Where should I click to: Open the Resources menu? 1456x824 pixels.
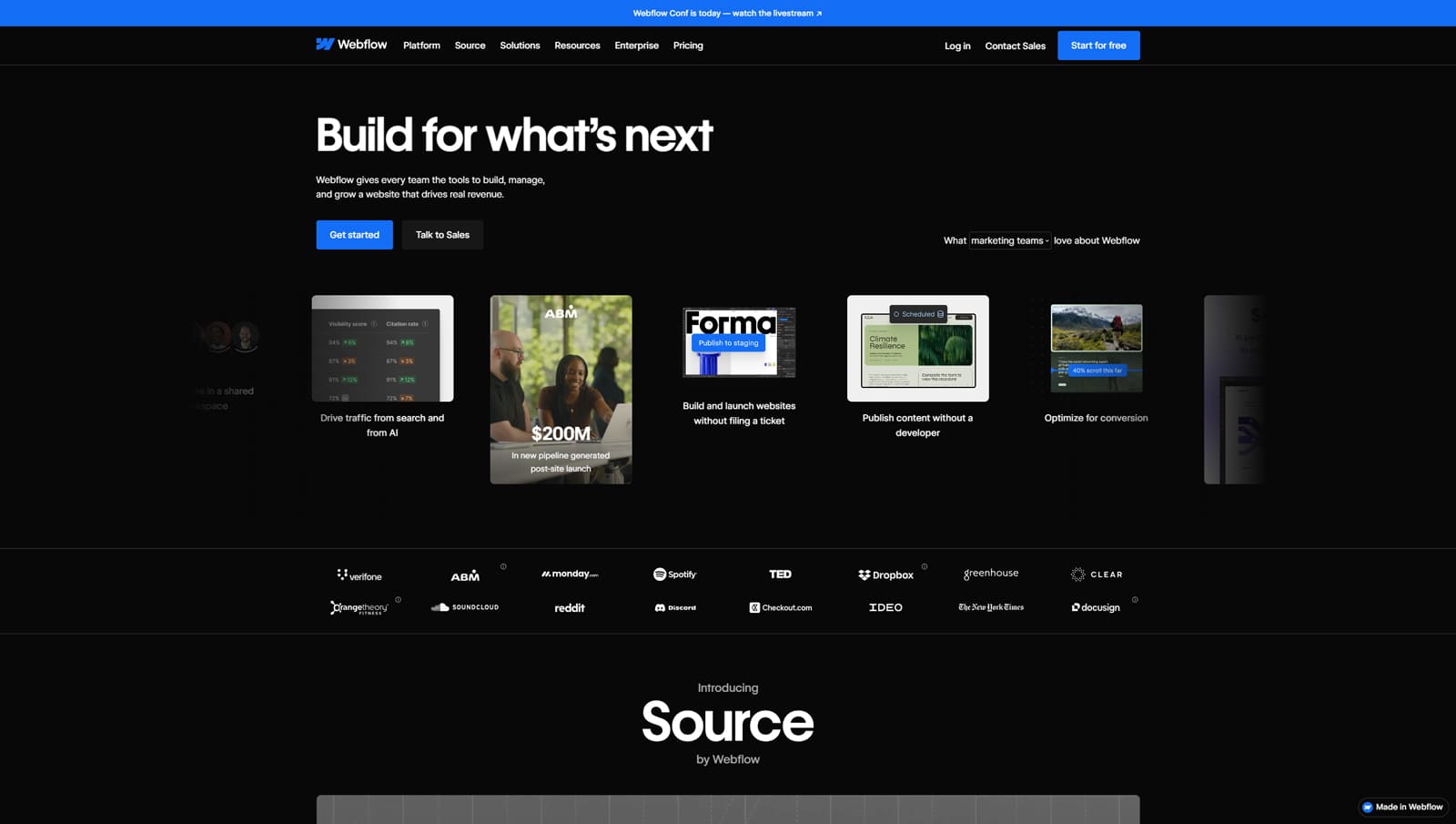(577, 46)
